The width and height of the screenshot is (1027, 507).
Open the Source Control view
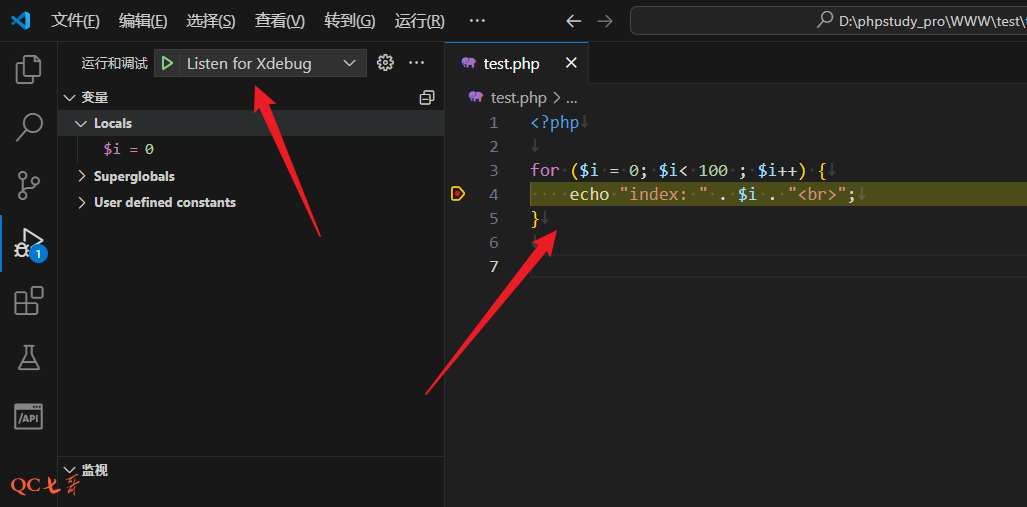(29, 185)
